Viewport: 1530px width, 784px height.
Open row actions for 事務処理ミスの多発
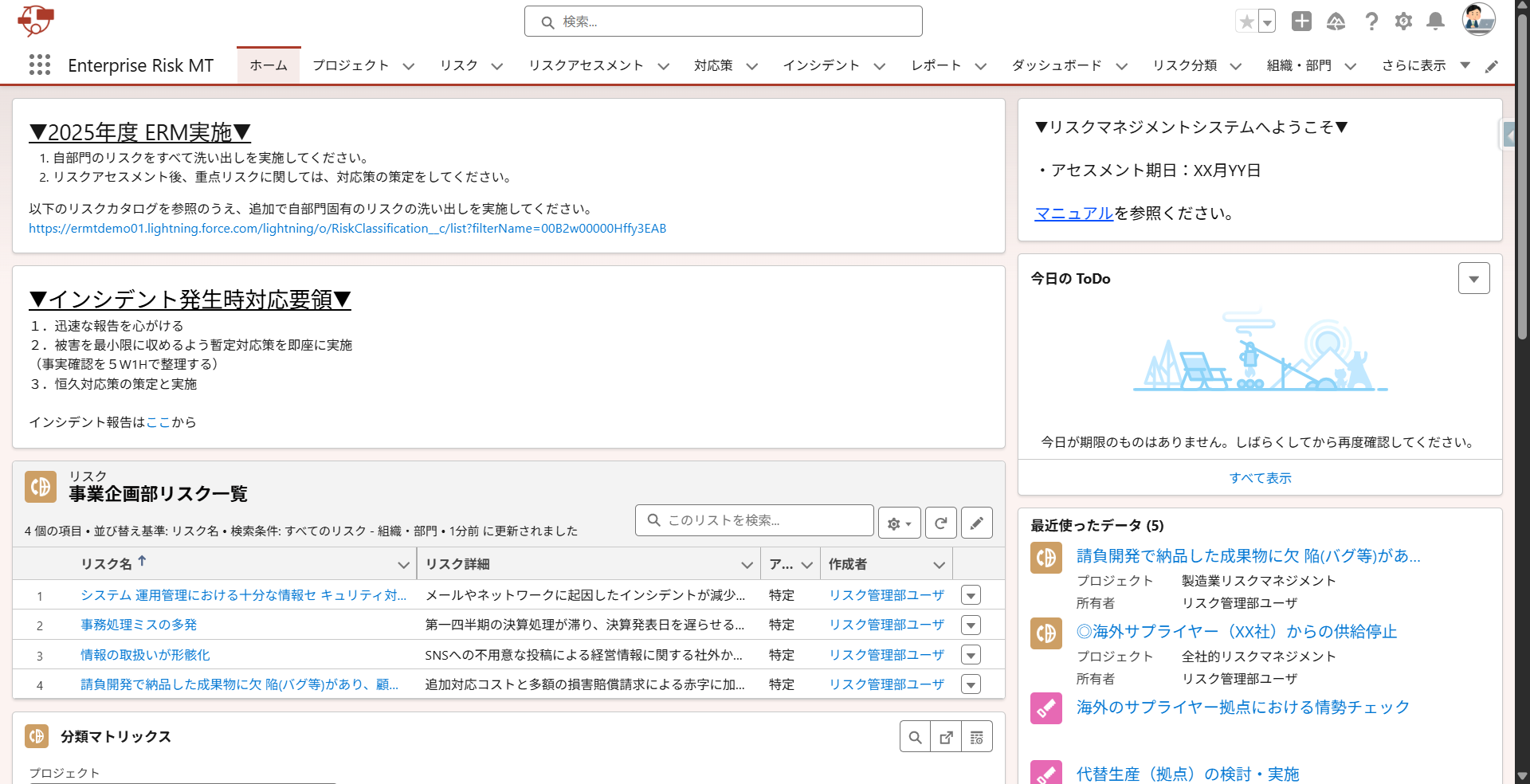(971, 625)
